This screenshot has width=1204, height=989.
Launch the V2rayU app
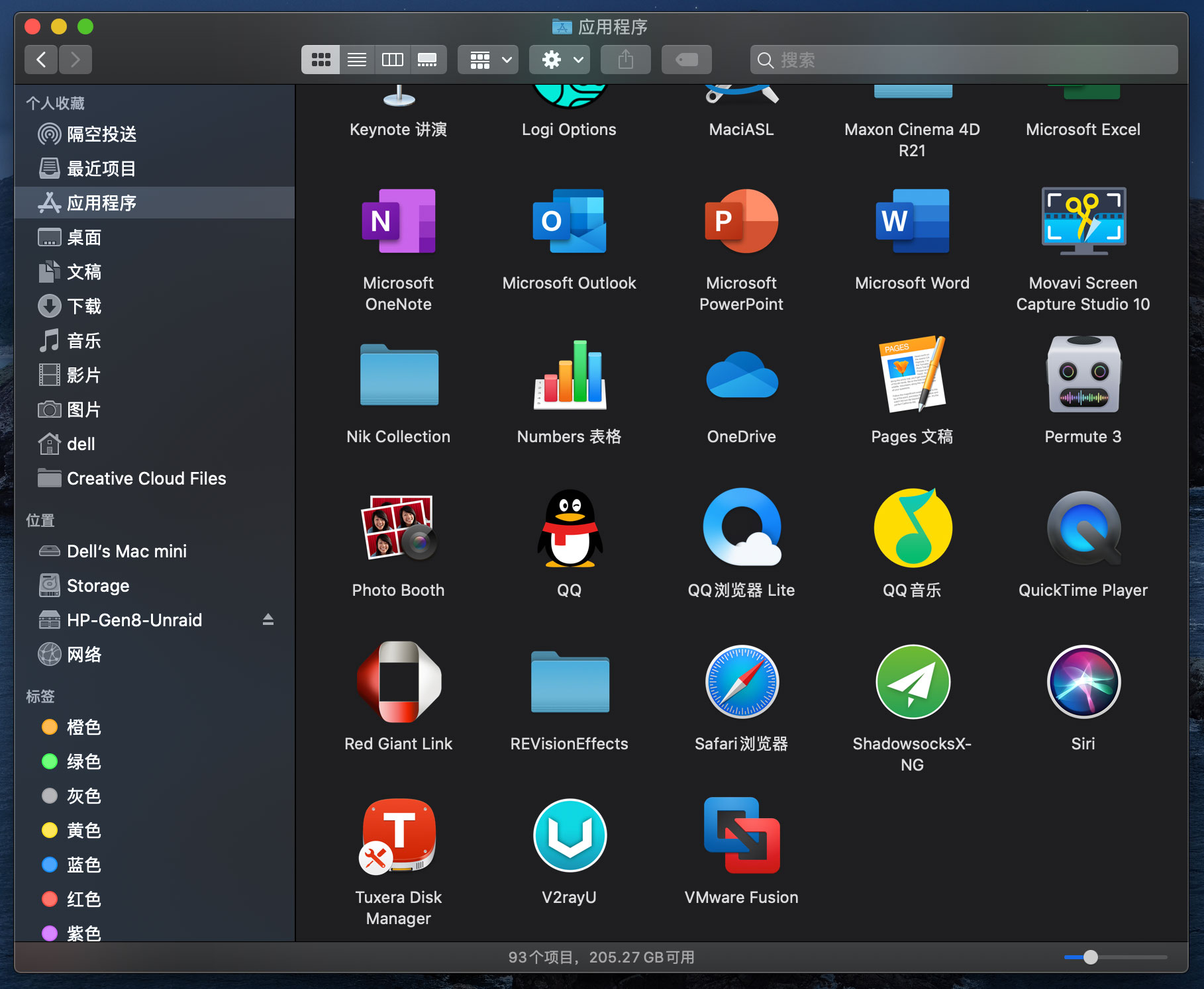click(x=570, y=835)
